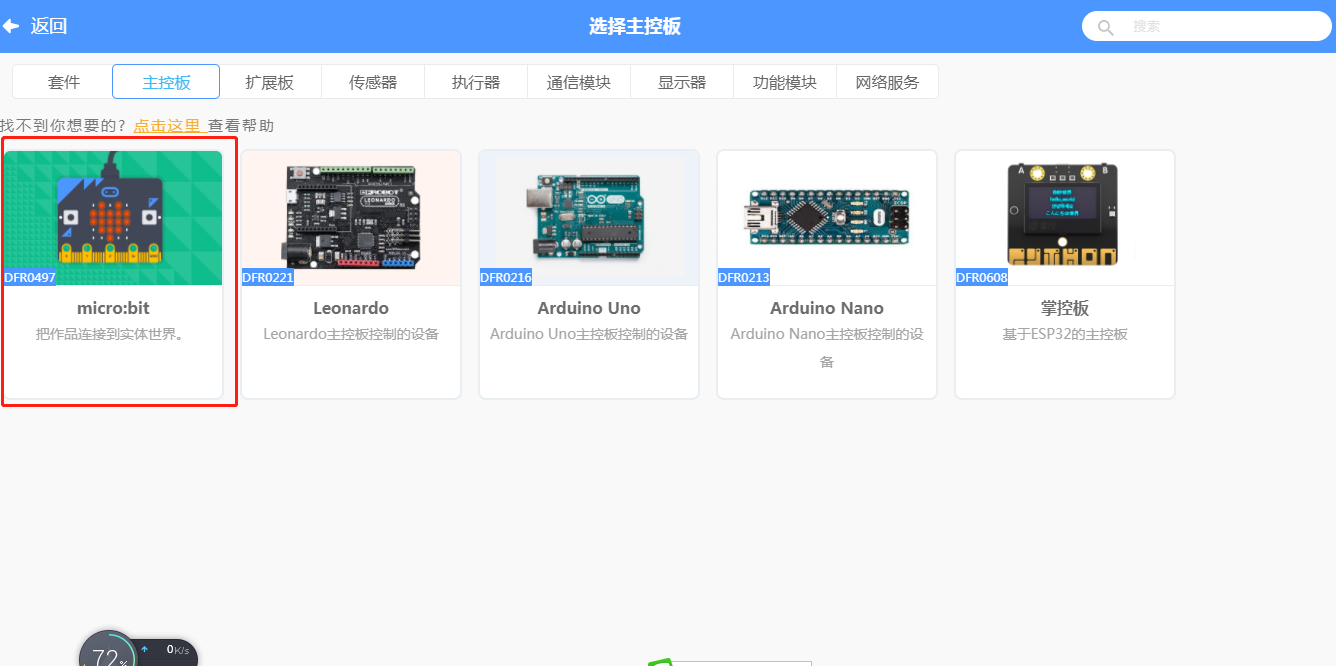Click the 掌控板 card title
Image resolution: width=1336 pixels, height=666 pixels.
[x=1065, y=308]
